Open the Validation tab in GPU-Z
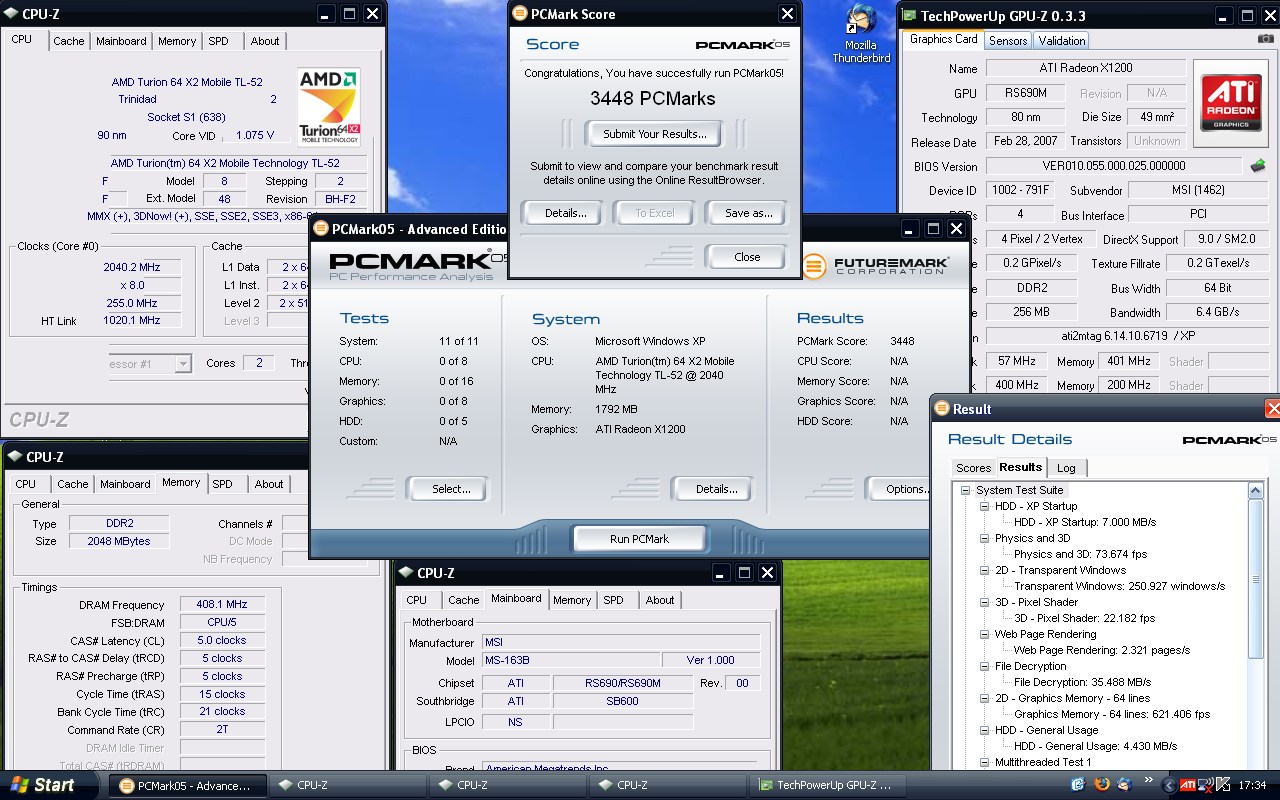Screen dimensions: 1280x800 point(1061,41)
